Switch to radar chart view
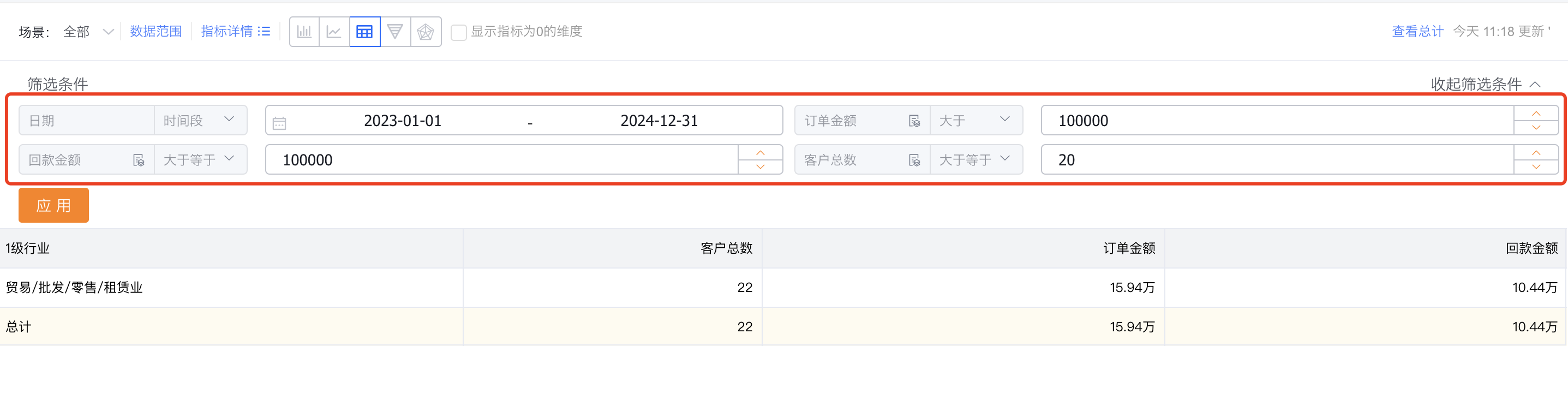The image size is (1568, 417). click(x=426, y=31)
